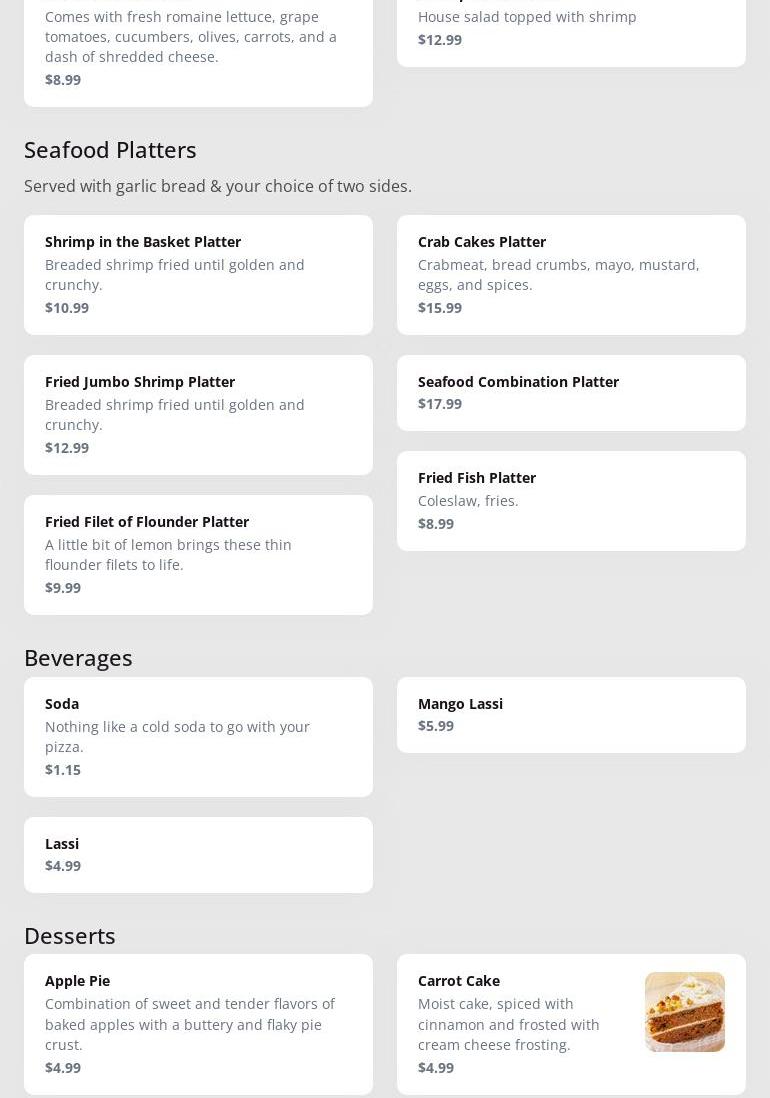Select the Shrimp in the Basket Platter item
770x1098 pixels.
[x=198, y=274]
